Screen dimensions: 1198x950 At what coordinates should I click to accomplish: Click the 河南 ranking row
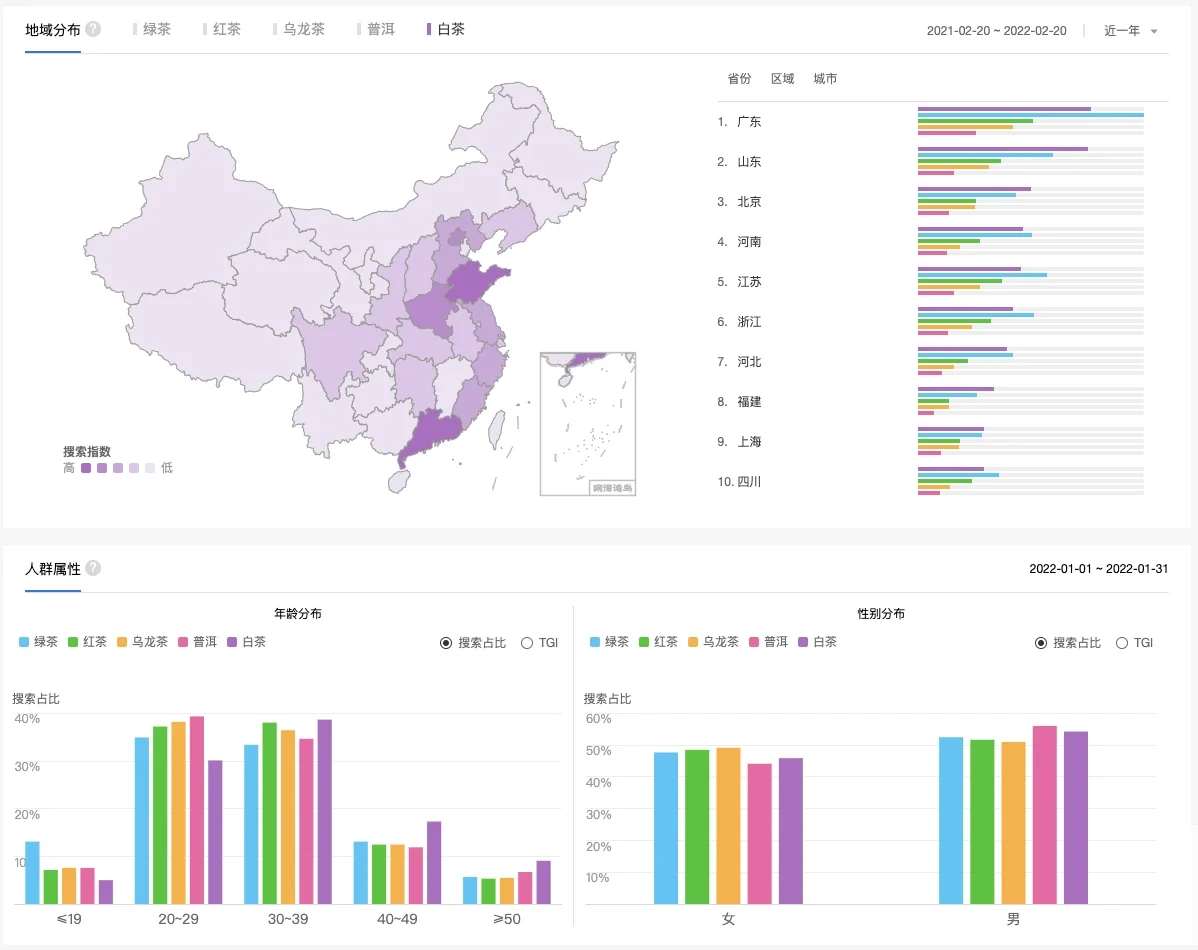pyautogui.click(x=931, y=242)
